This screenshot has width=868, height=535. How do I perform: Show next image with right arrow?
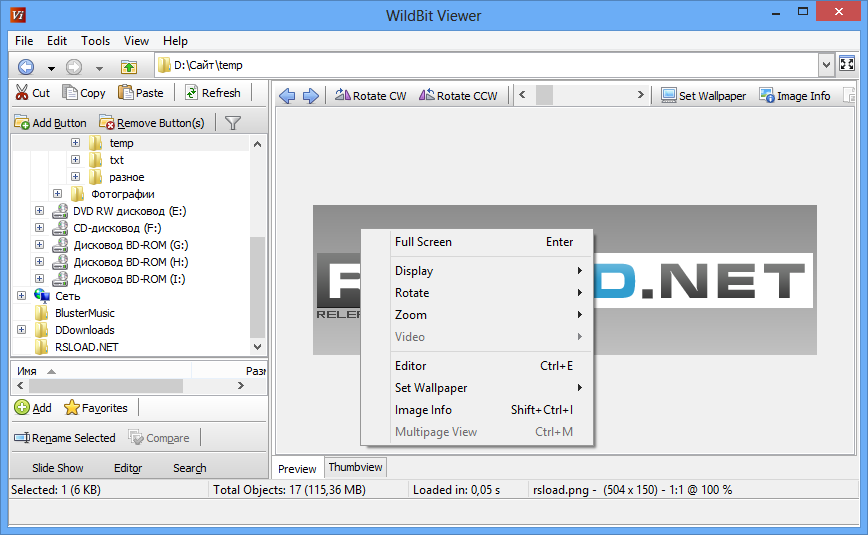click(311, 96)
